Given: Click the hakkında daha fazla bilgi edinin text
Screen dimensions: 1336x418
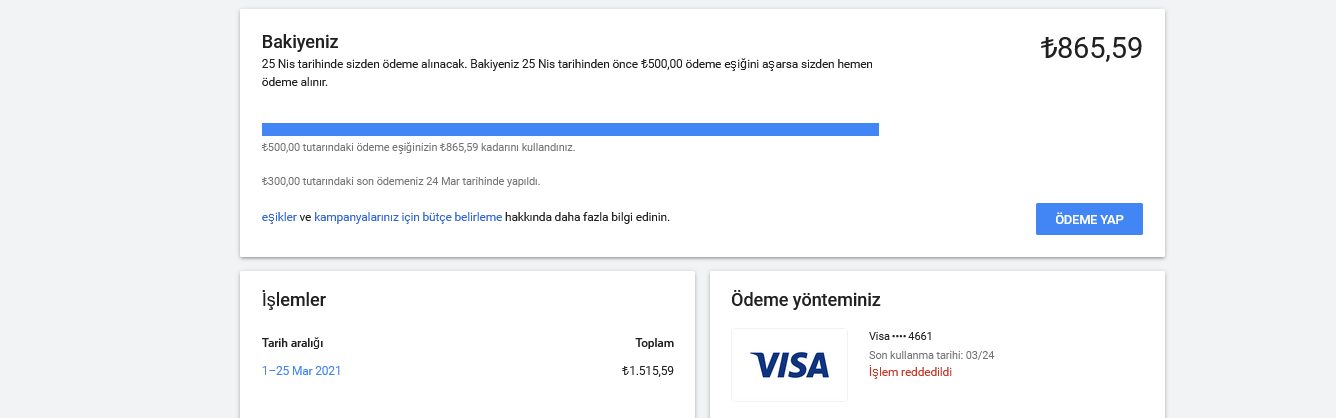Looking at the screenshot, I should (x=587, y=217).
